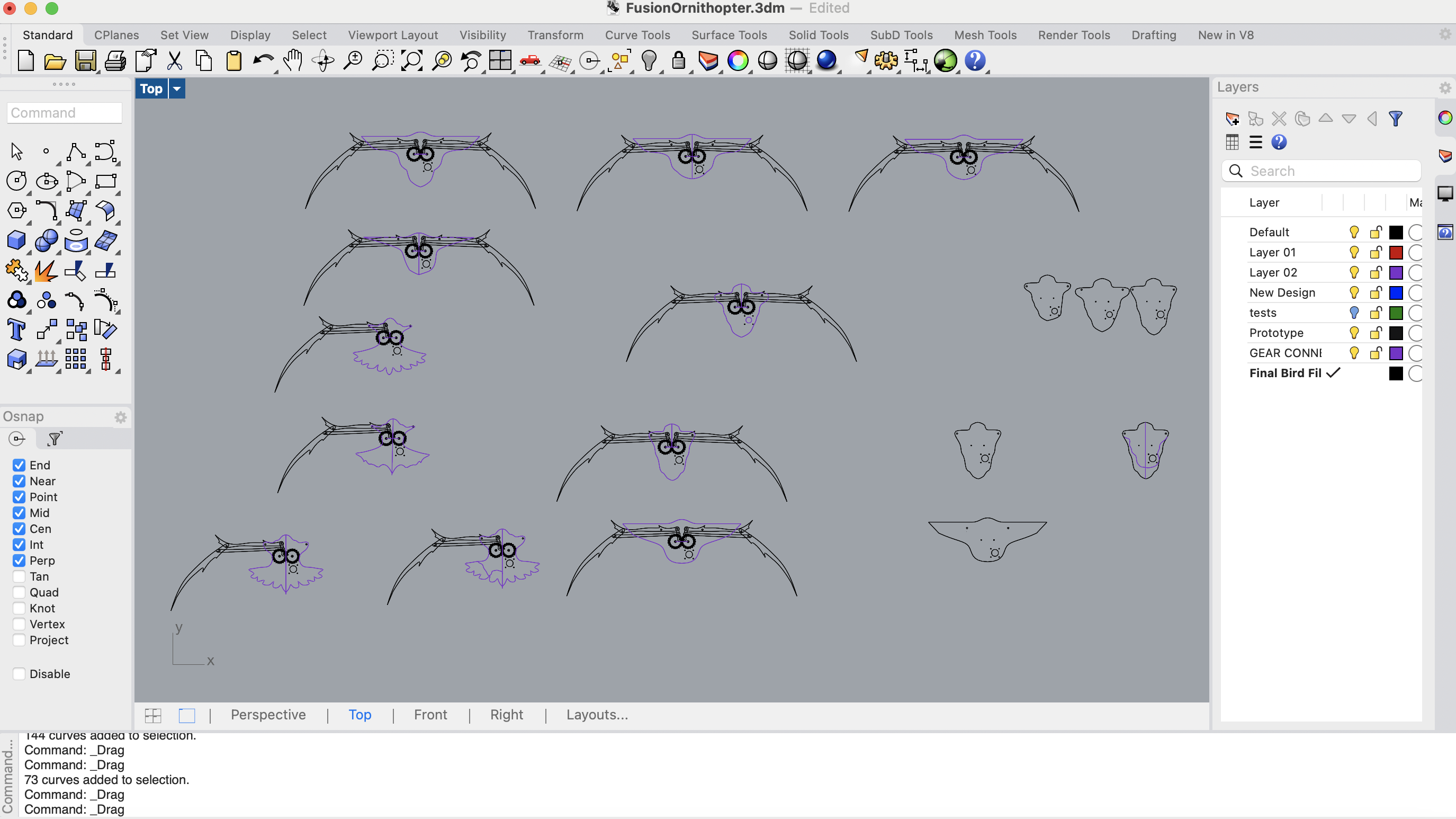
Task: Uncheck the Near osnap
Action: 19,481
